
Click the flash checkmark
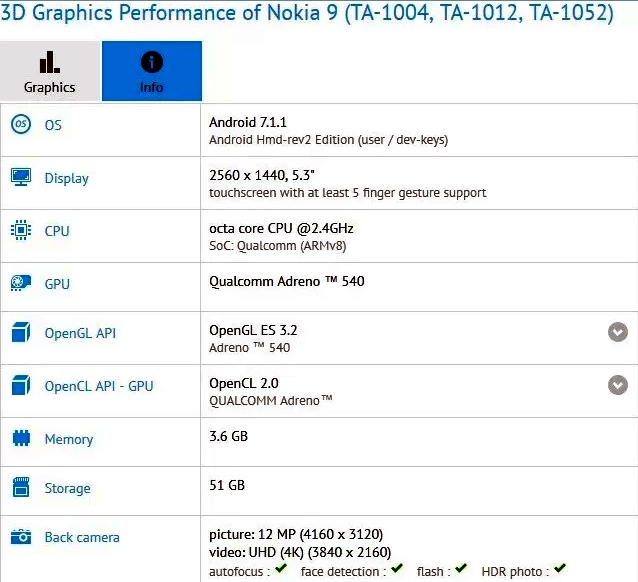(x=461, y=568)
